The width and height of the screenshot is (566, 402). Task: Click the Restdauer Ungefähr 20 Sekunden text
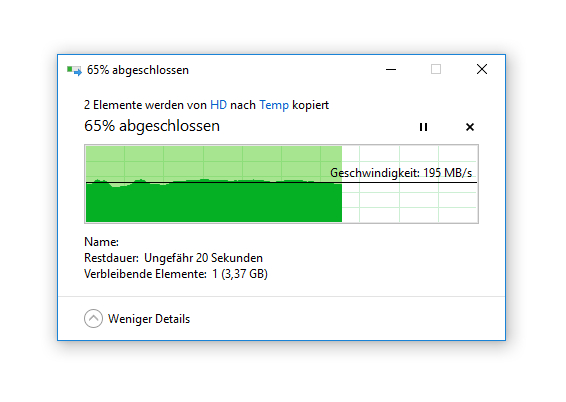coord(173,258)
